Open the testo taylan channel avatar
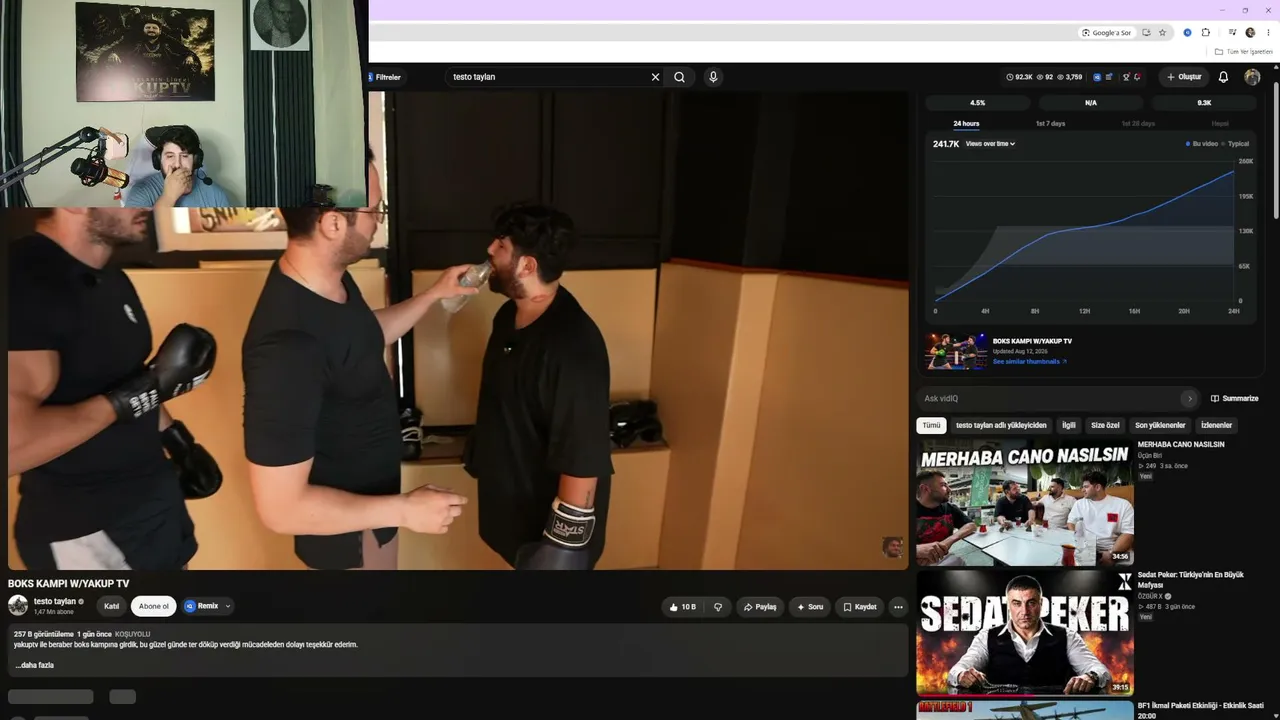This screenshot has width=1280, height=720. click(x=18, y=605)
